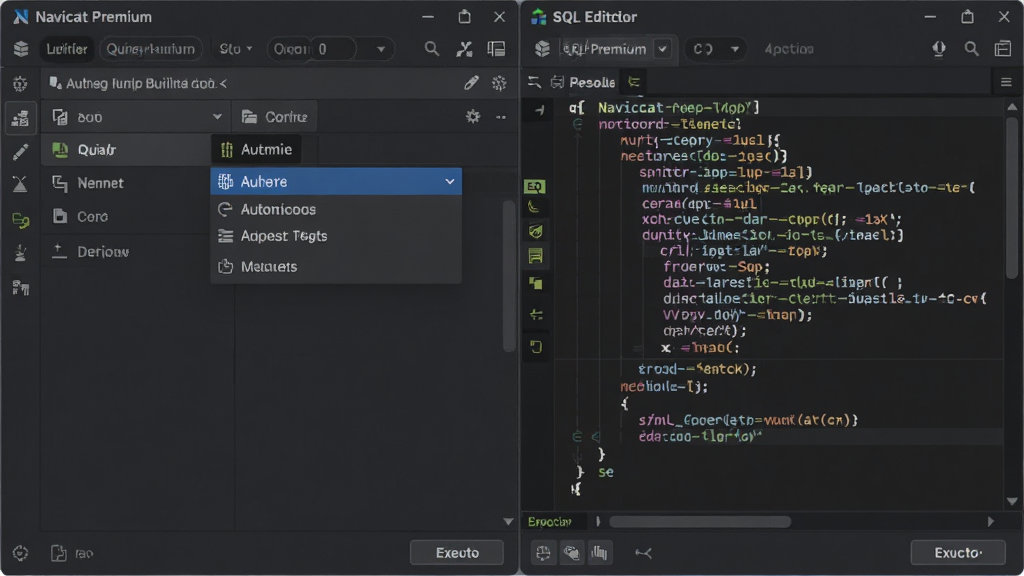Open the Ooon dropdown arrow in Navicat toolbar
Viewport: 1024px width, 576px height.
pos(381,49)
